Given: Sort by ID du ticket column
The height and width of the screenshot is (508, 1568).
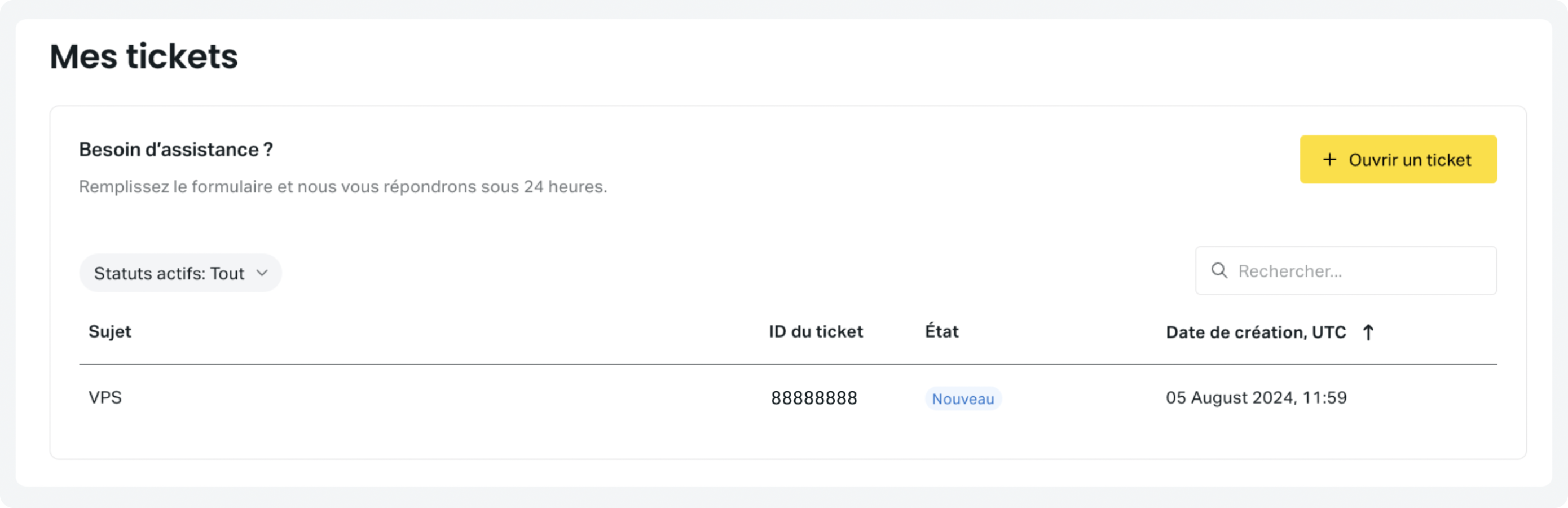Looking at the screenshot, I should (x=815, y=331).
